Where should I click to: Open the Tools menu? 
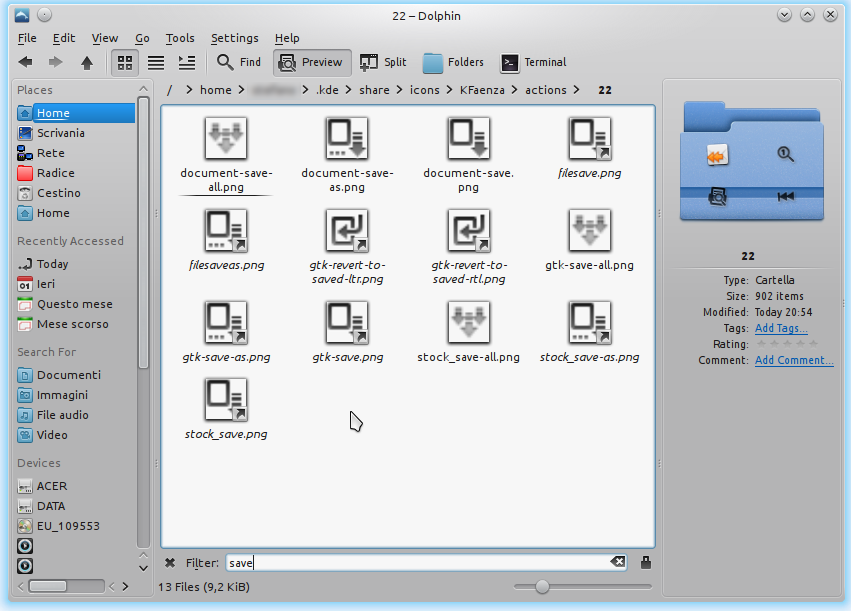point(180,38)
